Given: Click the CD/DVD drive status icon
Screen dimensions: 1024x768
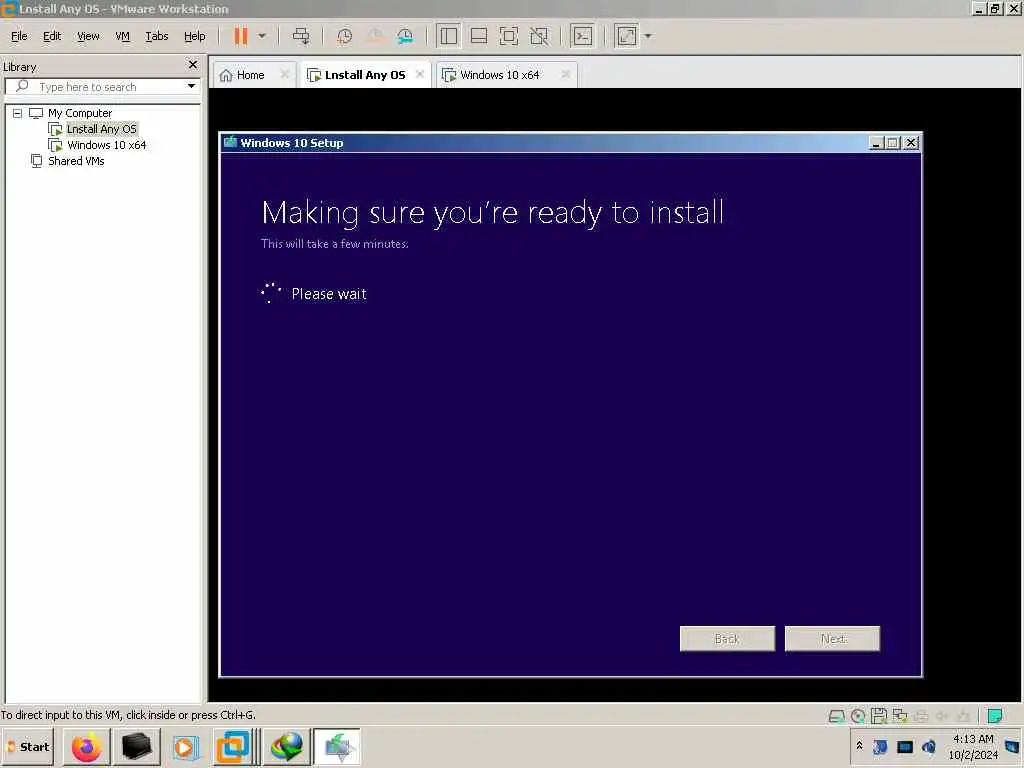Looking at the screenshot, I should (x=858, y=716).
